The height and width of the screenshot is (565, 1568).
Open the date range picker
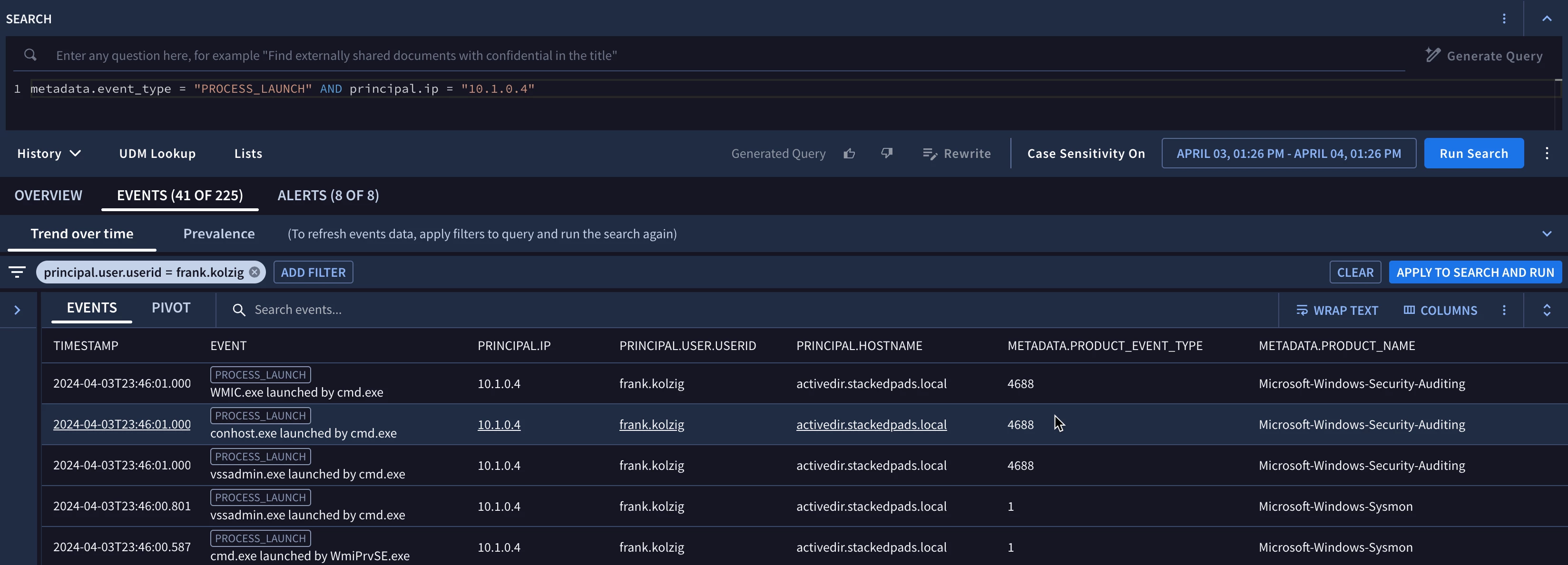tap(1288, 154)
